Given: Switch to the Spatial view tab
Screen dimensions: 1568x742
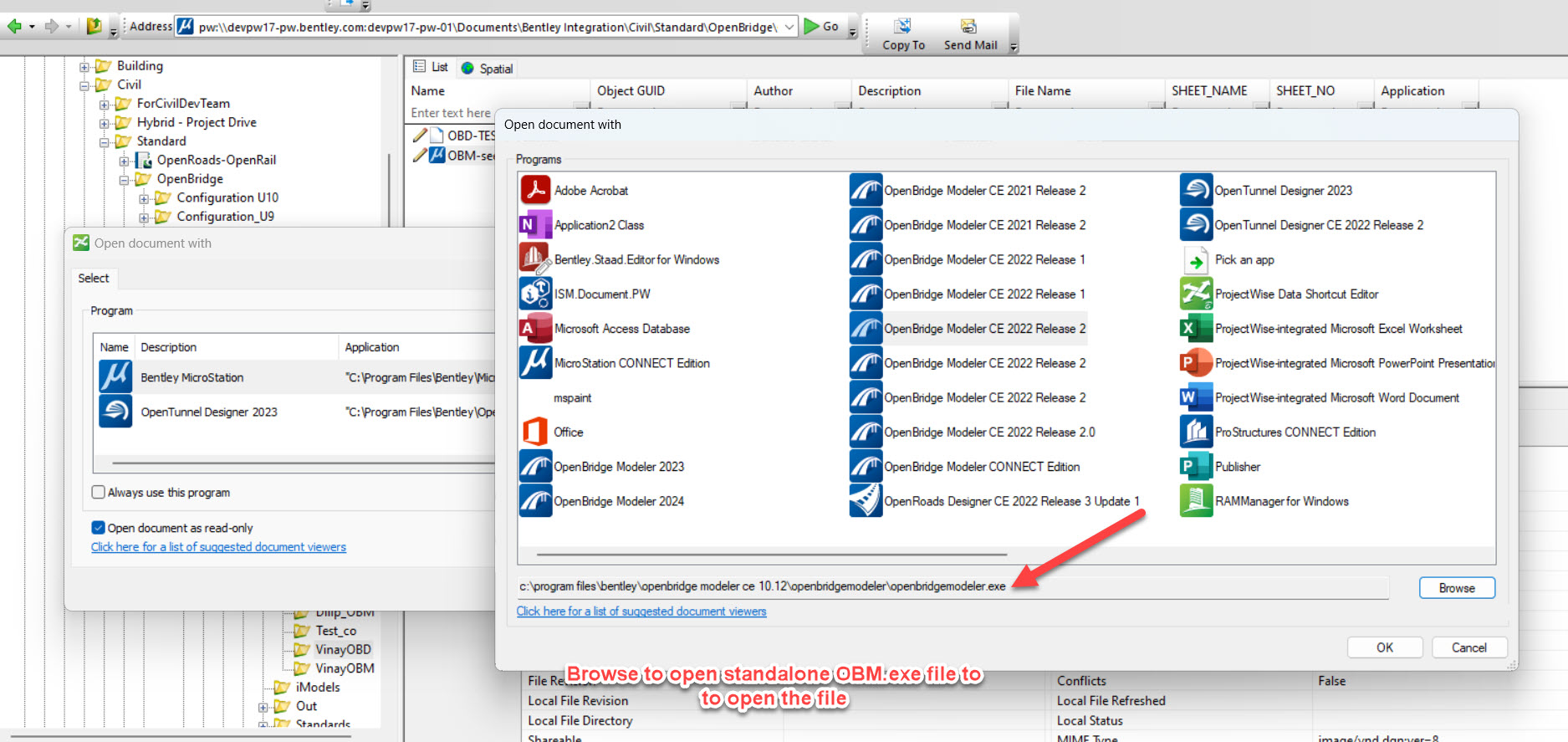Looking at the screenshot, I should click(x=487, y=69).
